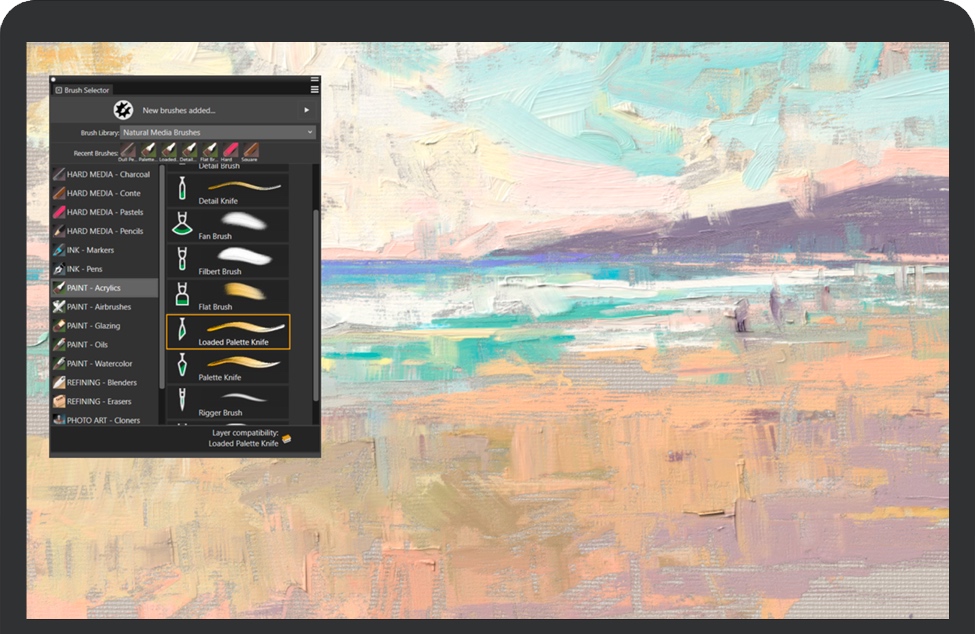Select HARD MEDIA - Conte category
The height and width of the screenshot is (634, 975).
(104, 193)
